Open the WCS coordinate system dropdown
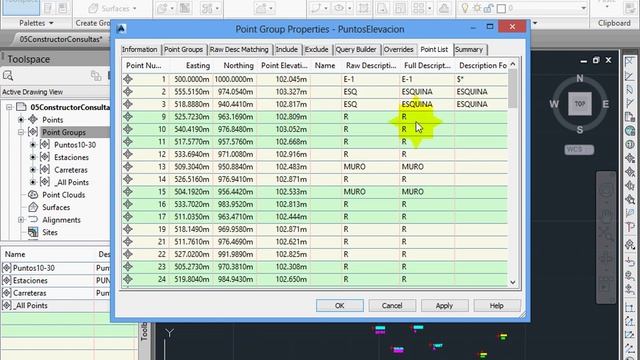The image size is (640, 360). pos(579,150)
